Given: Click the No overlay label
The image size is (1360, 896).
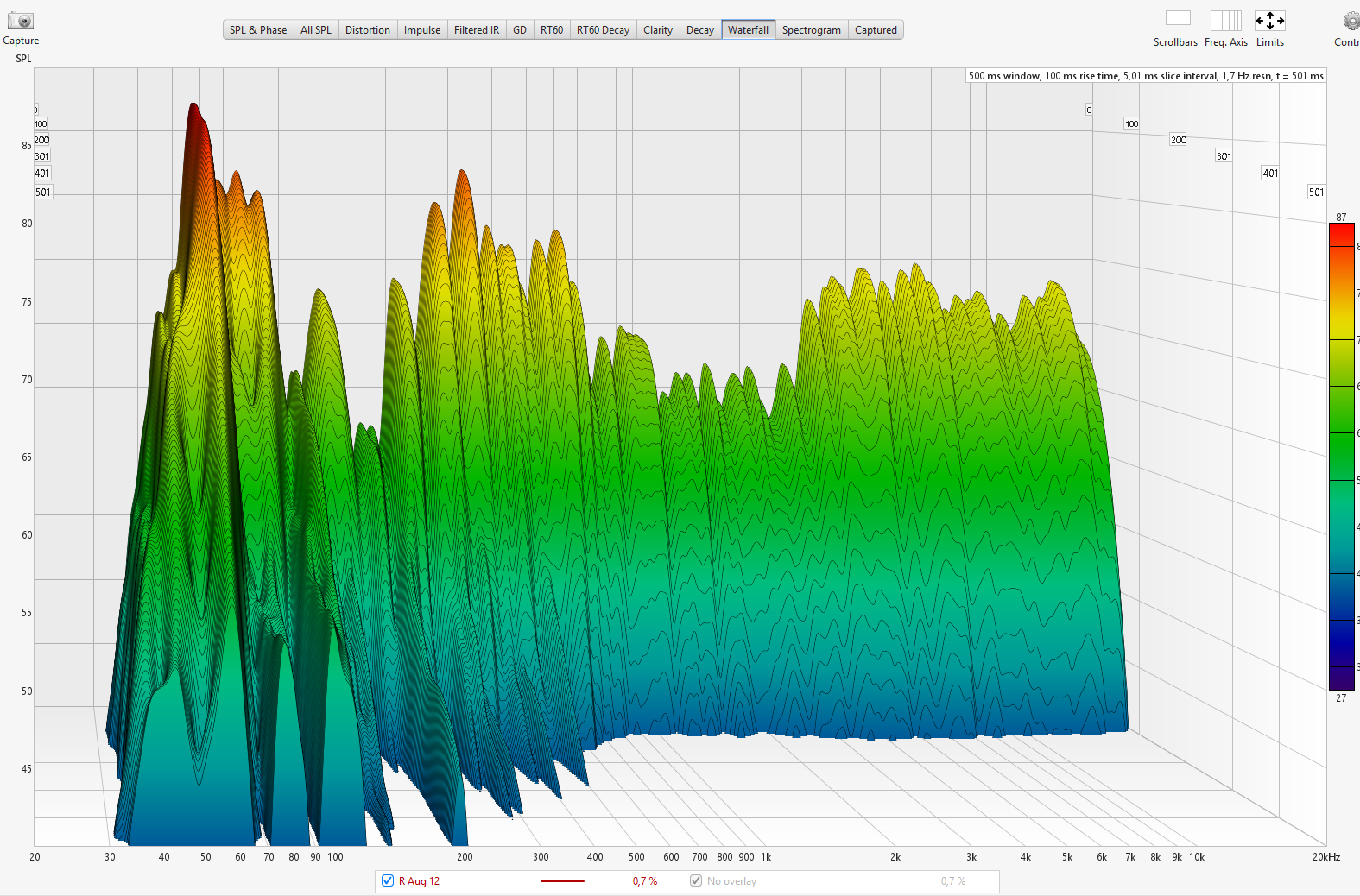Looking at the screenshot, I should coord(731,881).
